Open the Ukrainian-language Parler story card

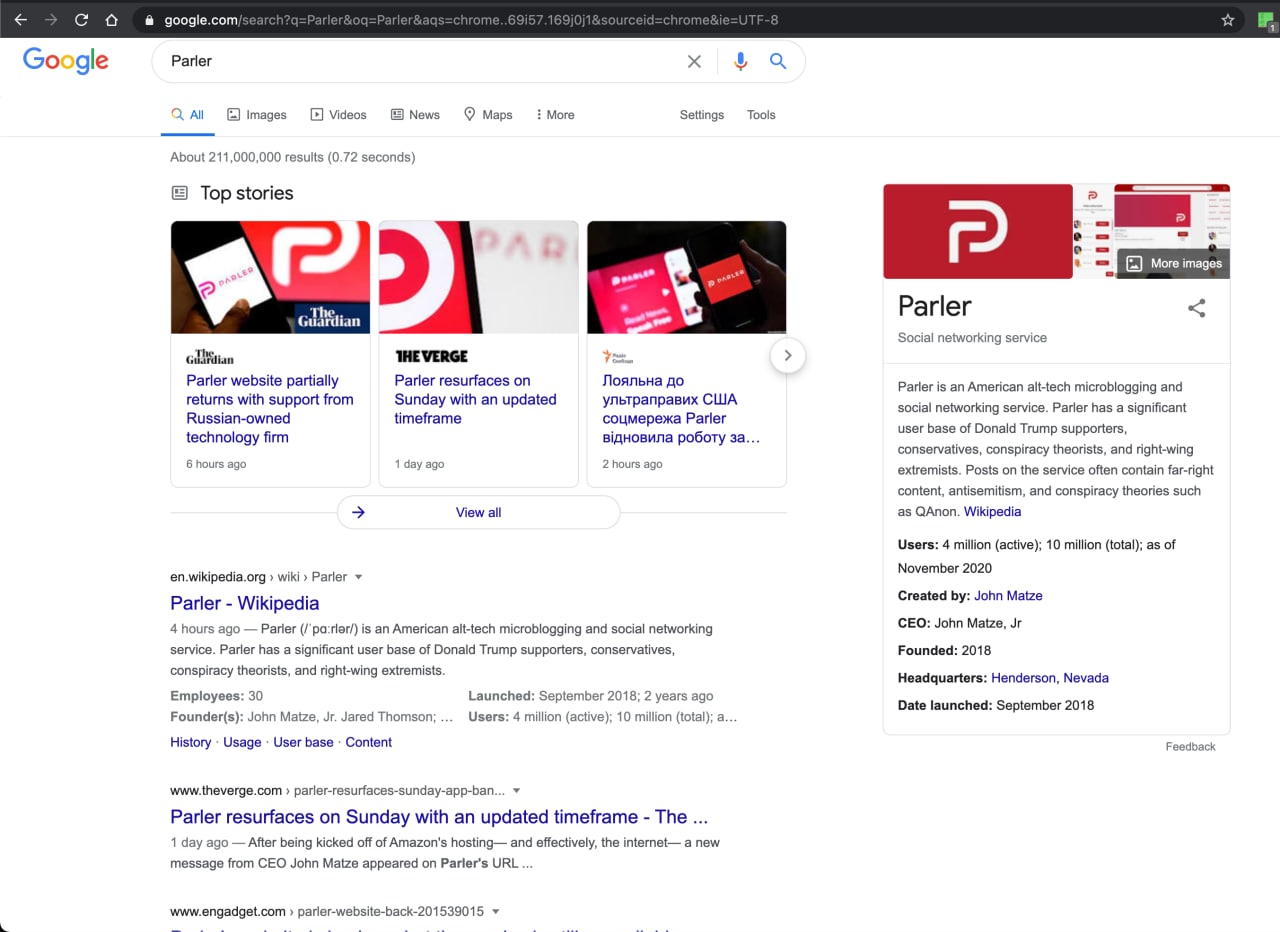pyautogui.click(x=681, y=409)
